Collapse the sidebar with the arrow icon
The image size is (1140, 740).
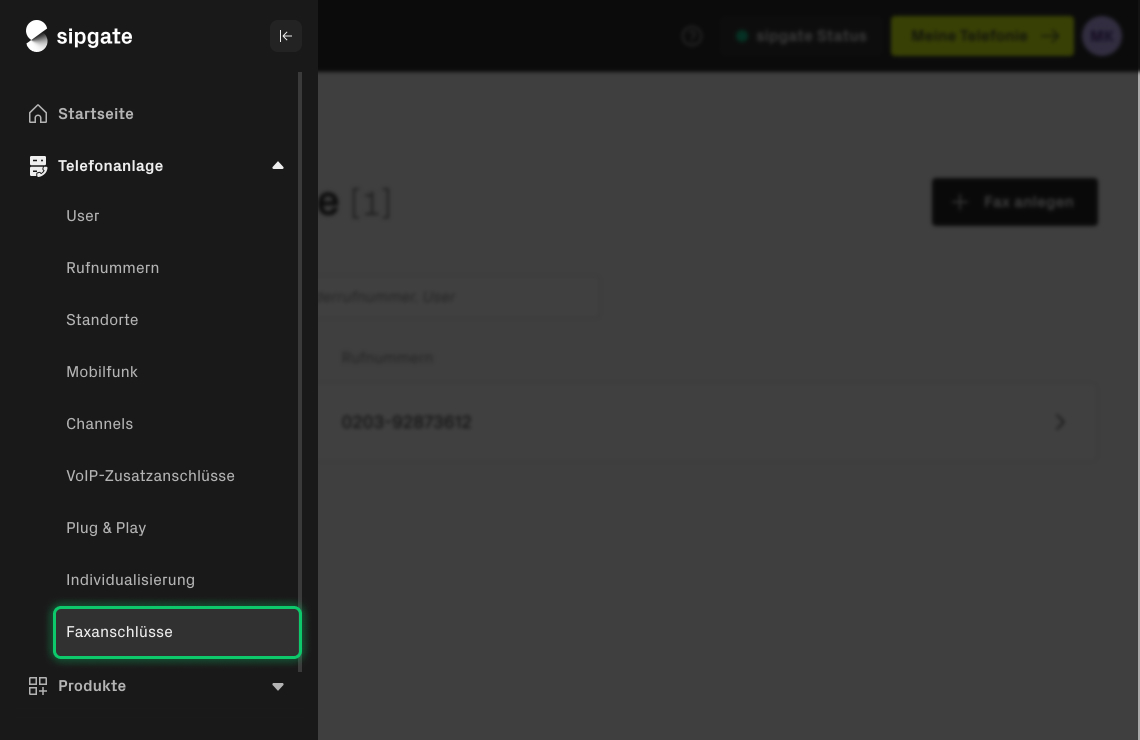coord(285,36)
